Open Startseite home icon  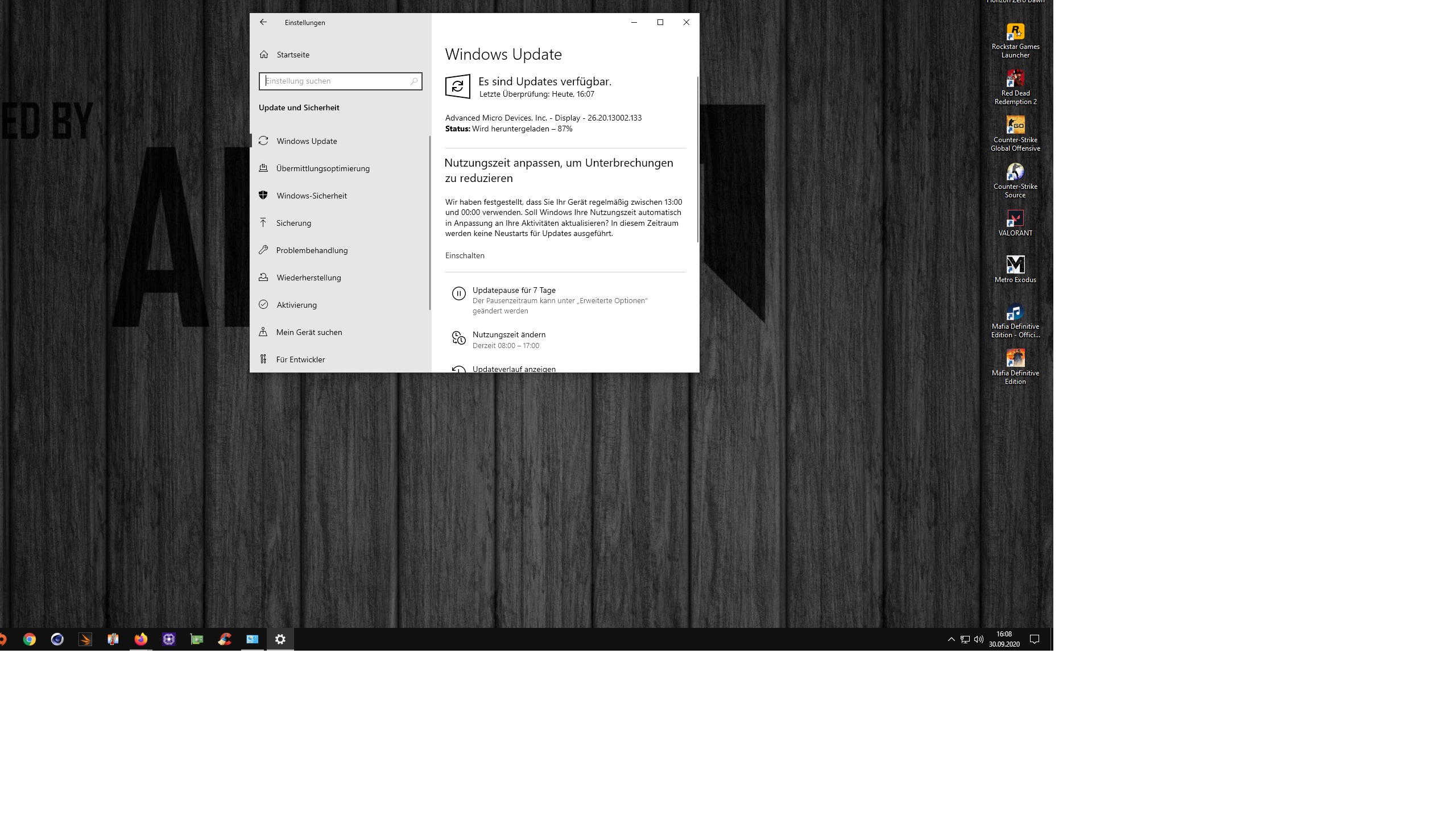[264, 55]
